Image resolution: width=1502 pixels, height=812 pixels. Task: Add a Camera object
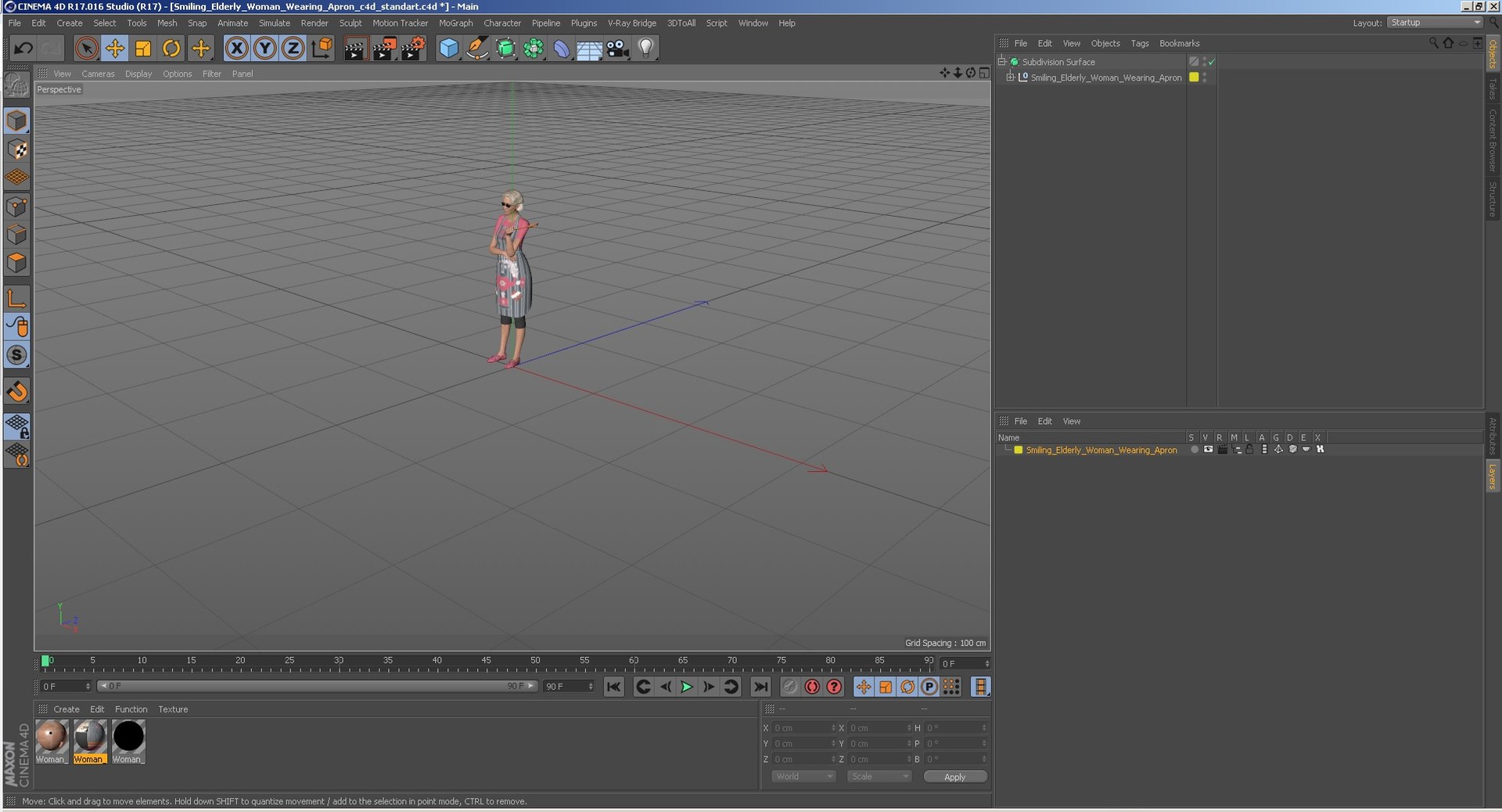tap(617, 49)
